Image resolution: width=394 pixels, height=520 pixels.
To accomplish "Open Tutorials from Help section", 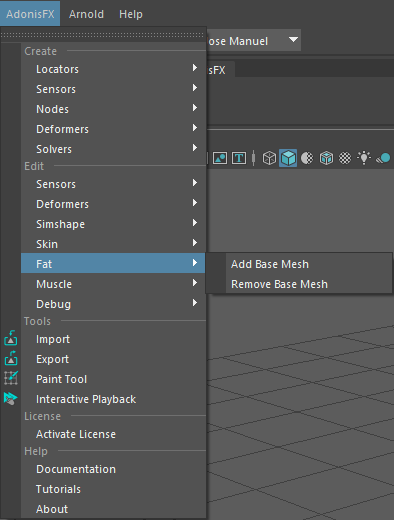I will (x=113, y=489).
